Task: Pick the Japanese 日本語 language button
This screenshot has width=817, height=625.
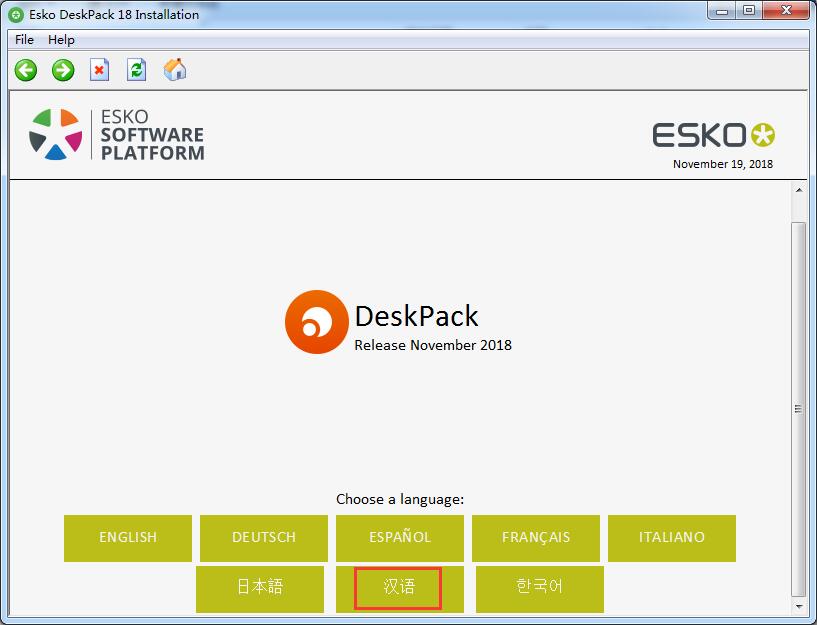Action: pos(260,589)
